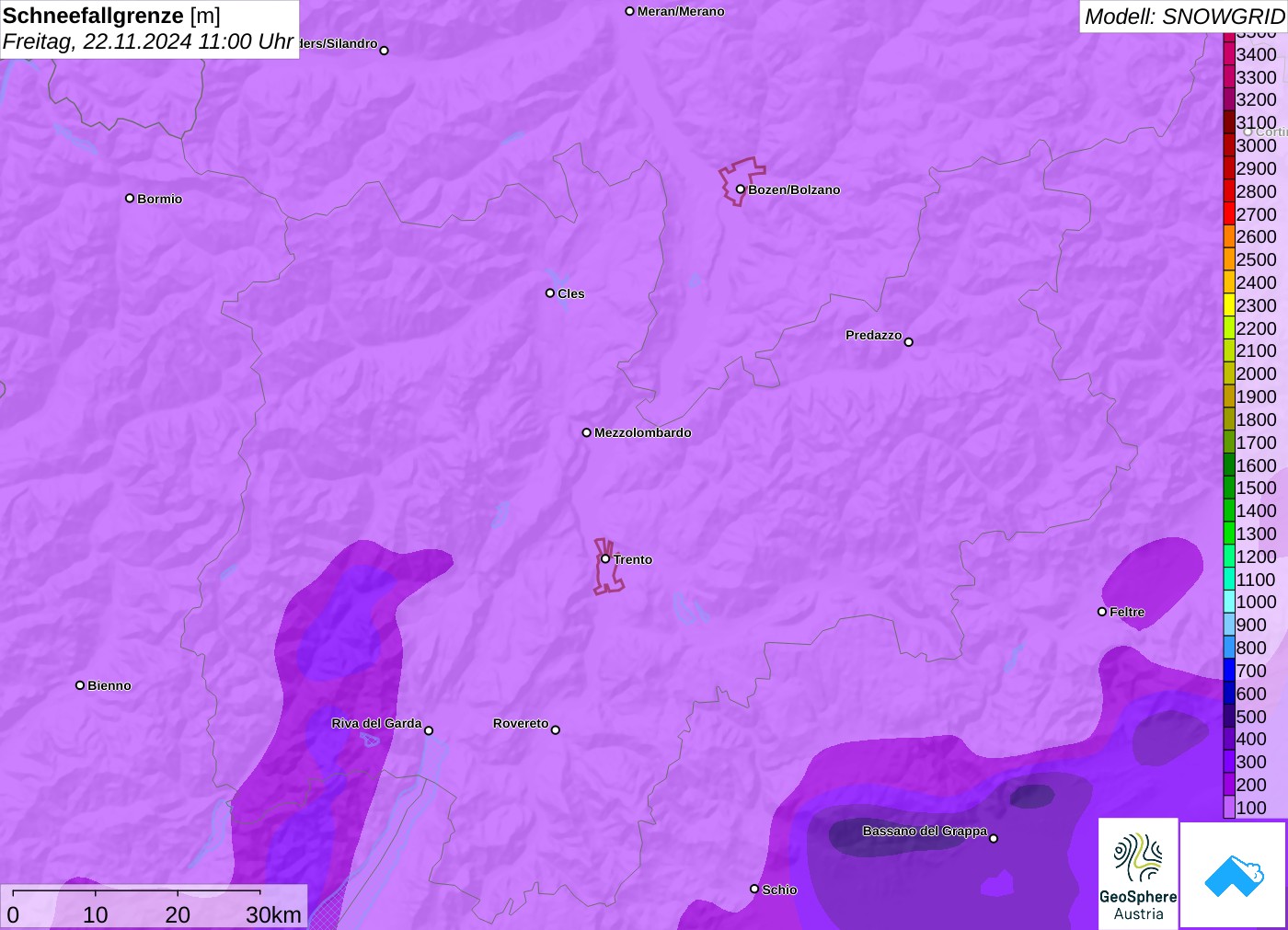
Task: Click the legend value "3400"
Action: 1257,54
